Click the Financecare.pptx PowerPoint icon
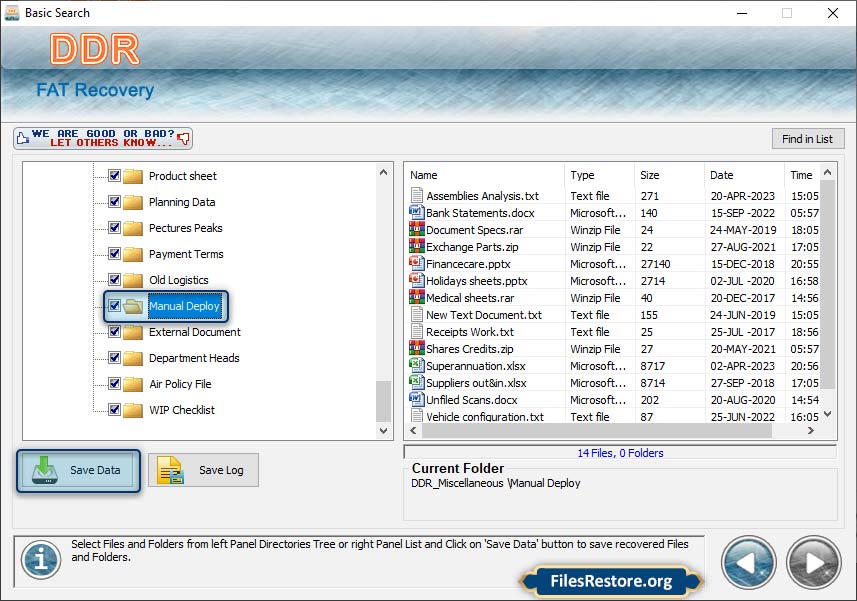The height and width of the screenshot is (601, 857). [x=417, y=263]
